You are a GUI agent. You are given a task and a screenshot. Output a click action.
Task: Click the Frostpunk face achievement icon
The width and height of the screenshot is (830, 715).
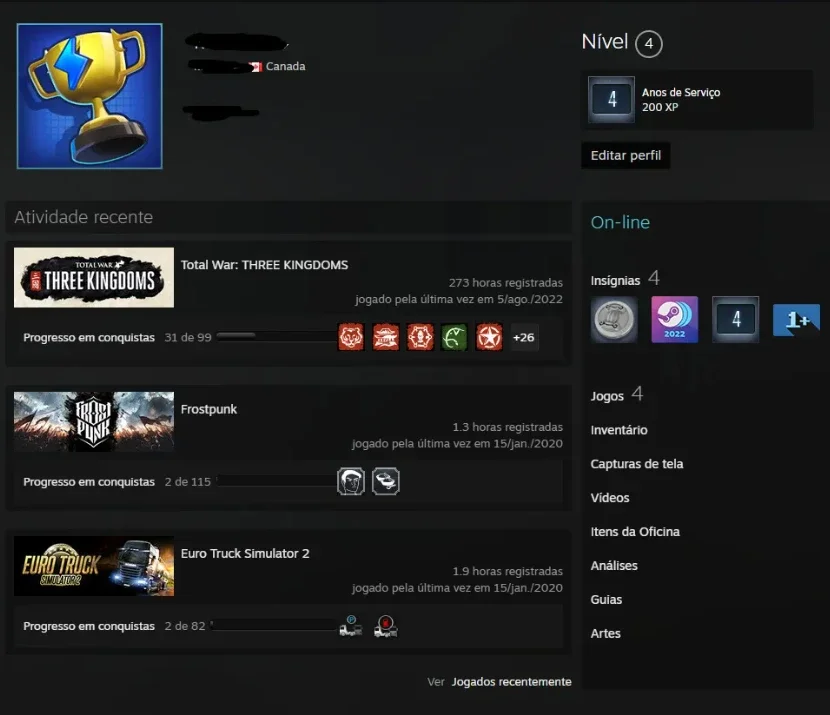tap(351, 482)
